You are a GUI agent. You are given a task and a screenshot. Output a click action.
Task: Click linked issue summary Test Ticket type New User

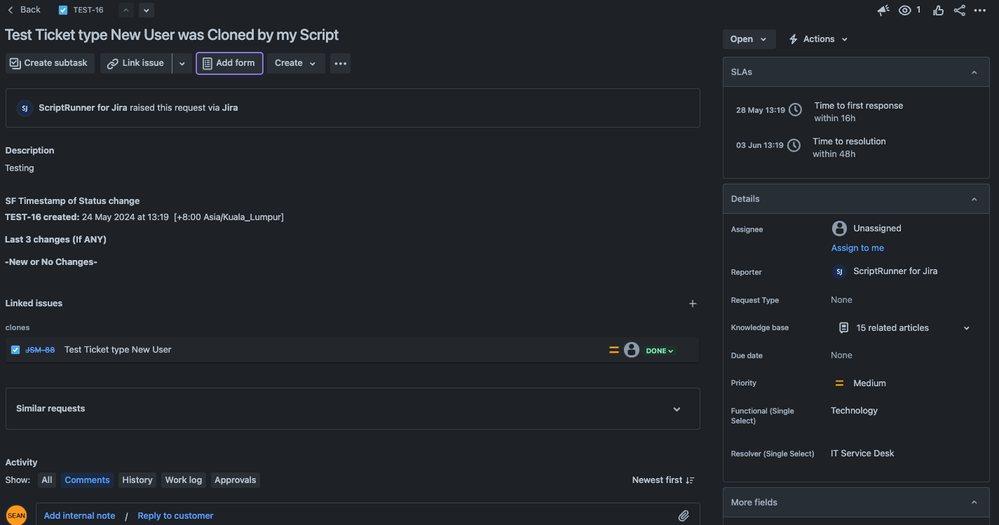tap(118, 350)
